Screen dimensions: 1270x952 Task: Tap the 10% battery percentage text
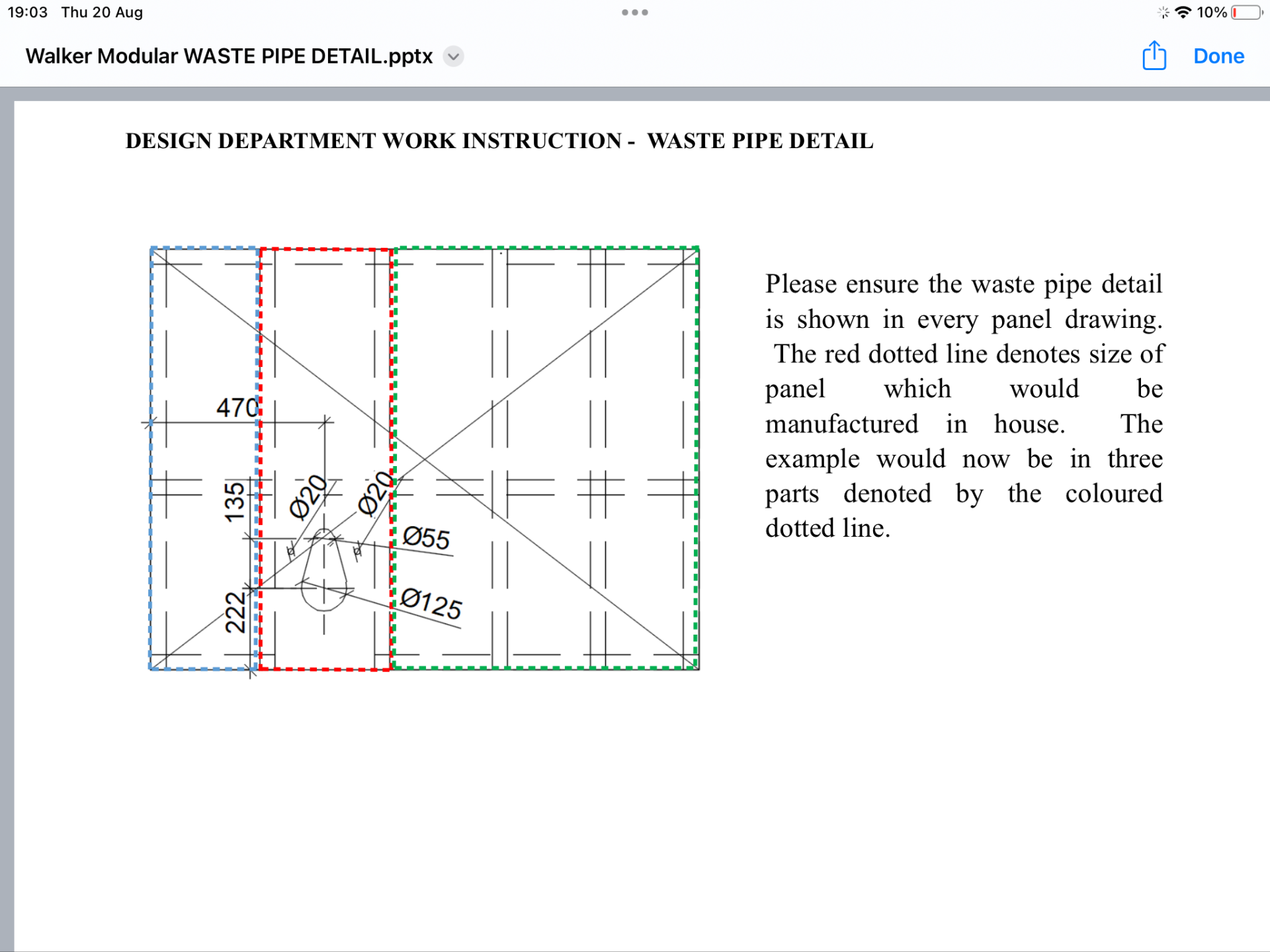coord(1212,13)
